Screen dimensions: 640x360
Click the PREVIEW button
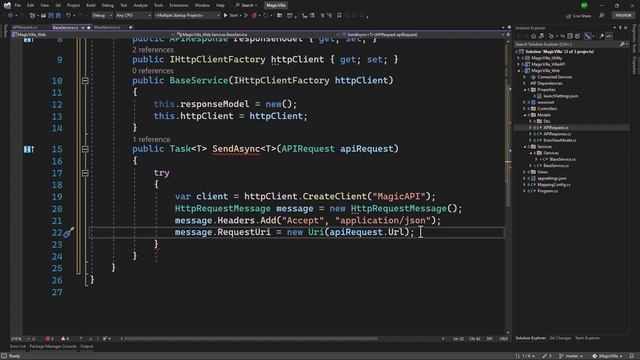pos(623,16)
